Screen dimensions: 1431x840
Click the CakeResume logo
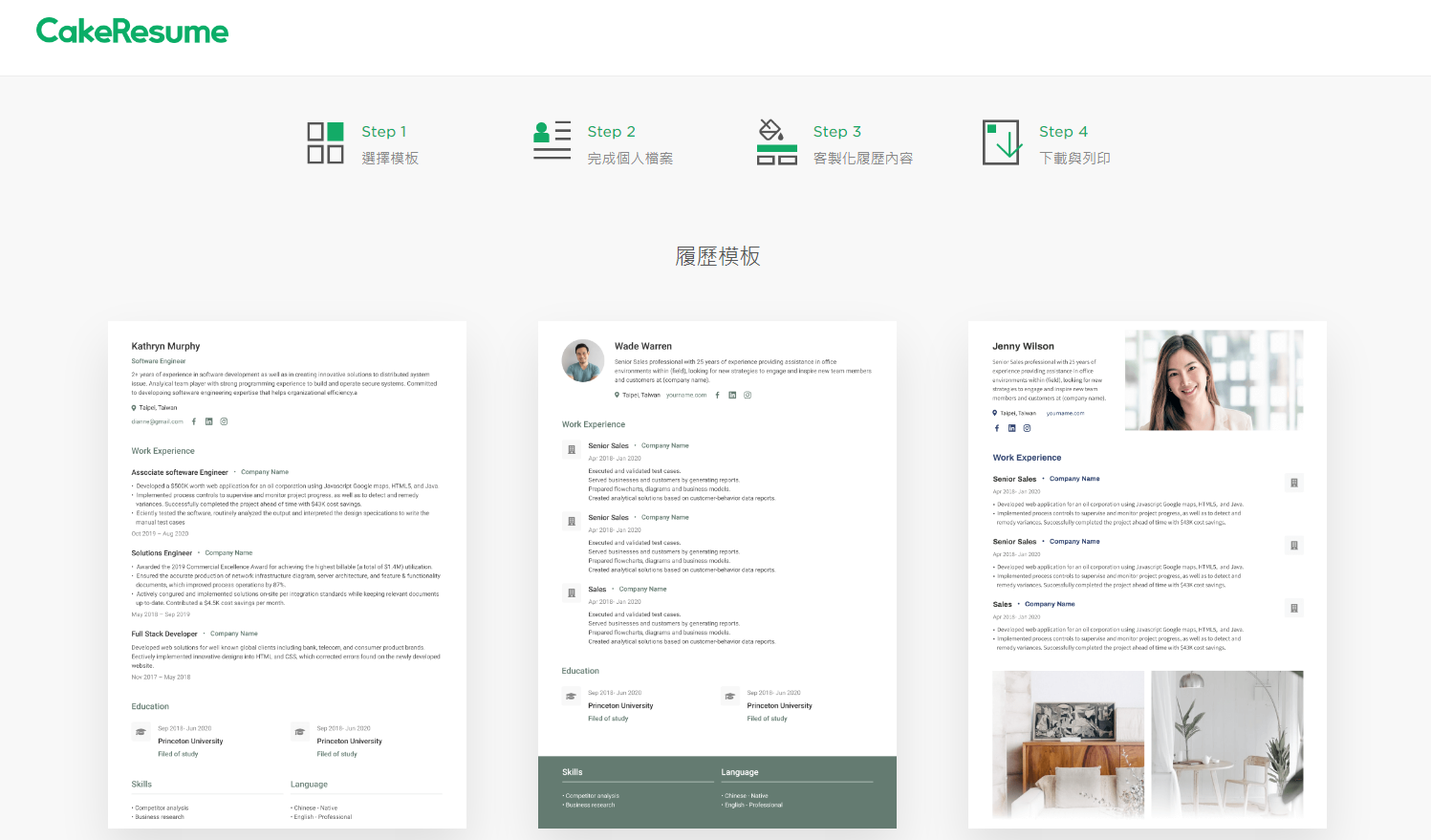coord(132,32)
